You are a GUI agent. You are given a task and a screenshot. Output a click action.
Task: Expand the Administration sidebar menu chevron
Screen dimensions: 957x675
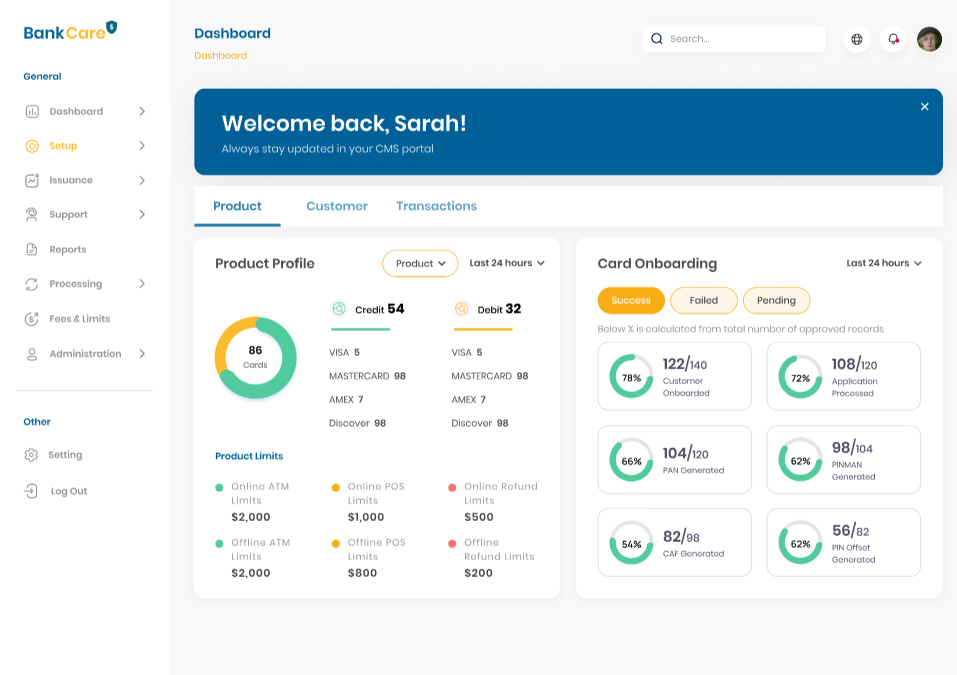pos(142,354)
